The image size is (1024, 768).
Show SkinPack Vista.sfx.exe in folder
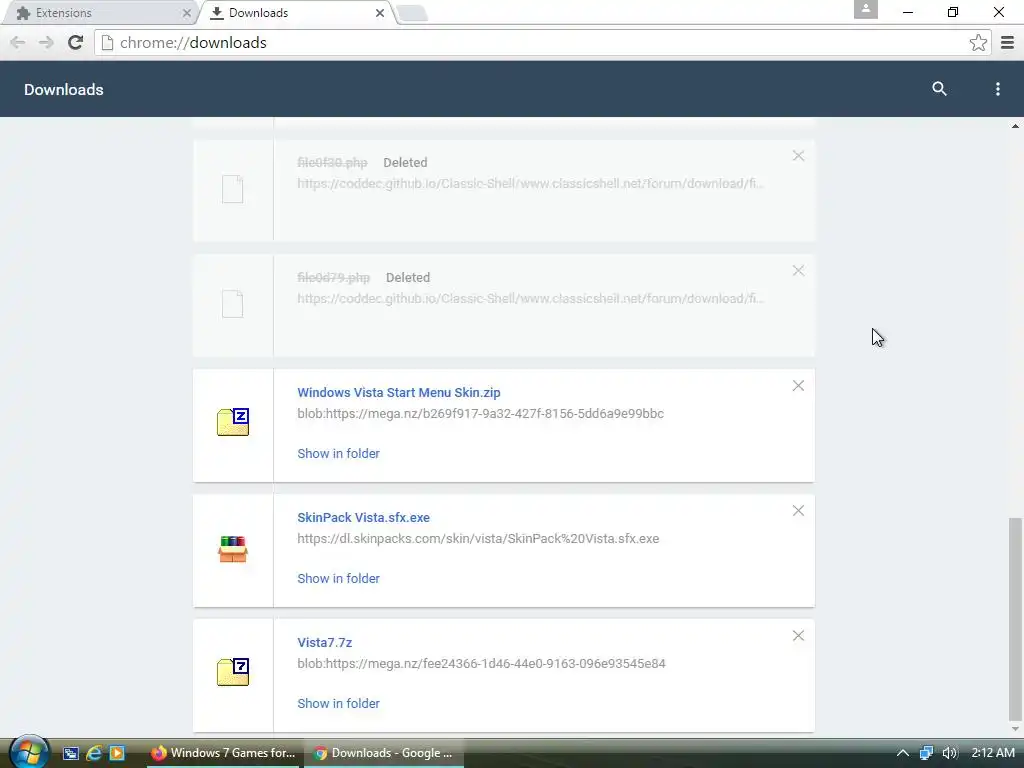click(x=338, y=579)
